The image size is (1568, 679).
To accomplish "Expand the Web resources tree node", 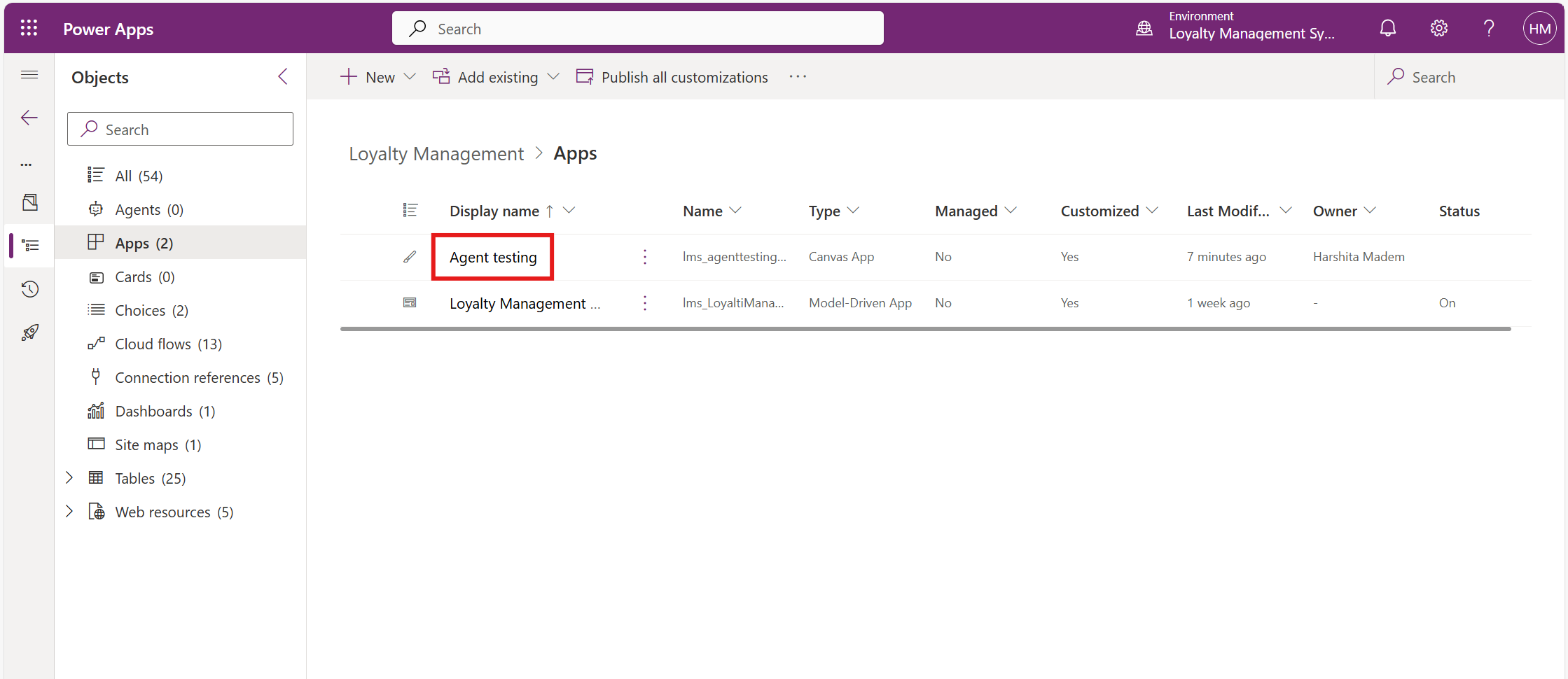I will point(69,512).
